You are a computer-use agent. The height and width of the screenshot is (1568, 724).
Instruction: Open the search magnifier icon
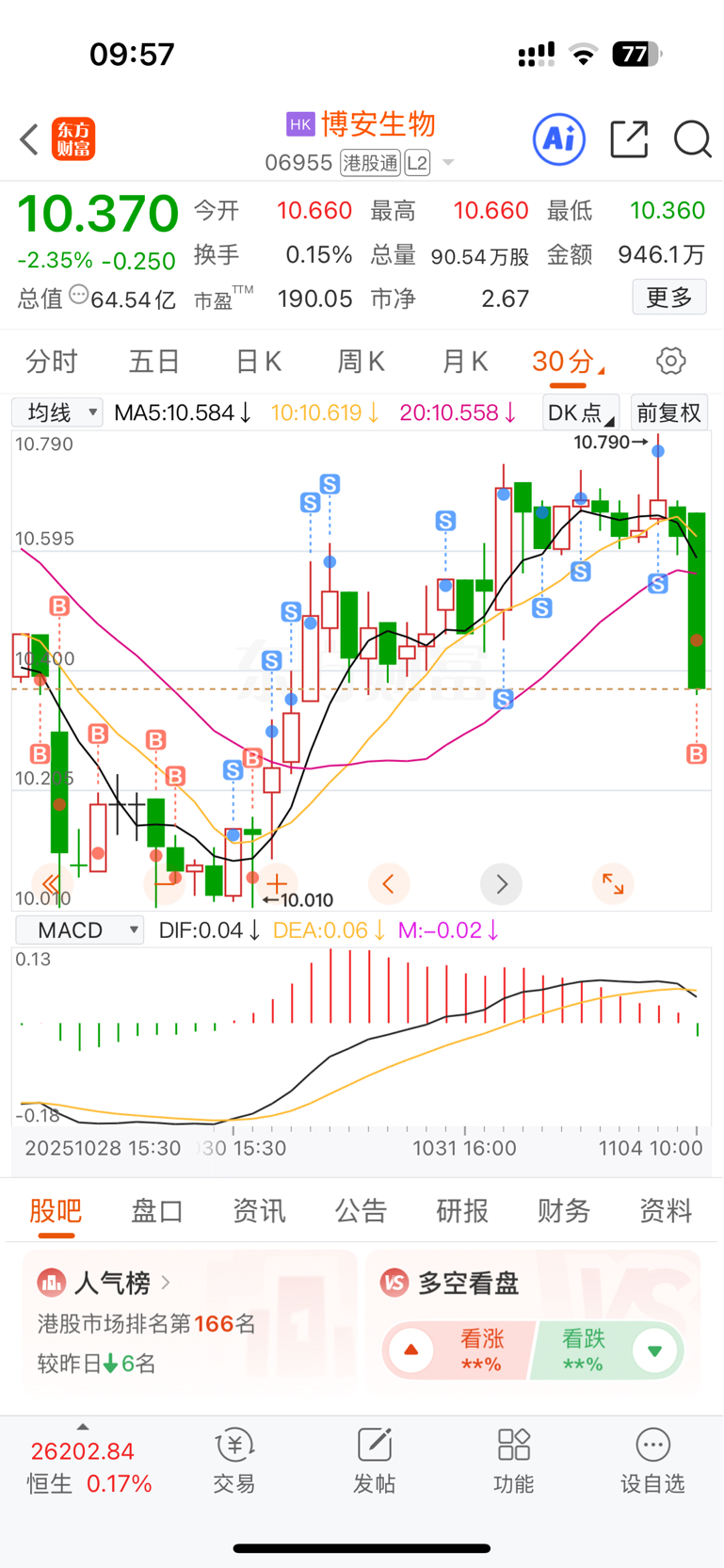pos(692,139)
